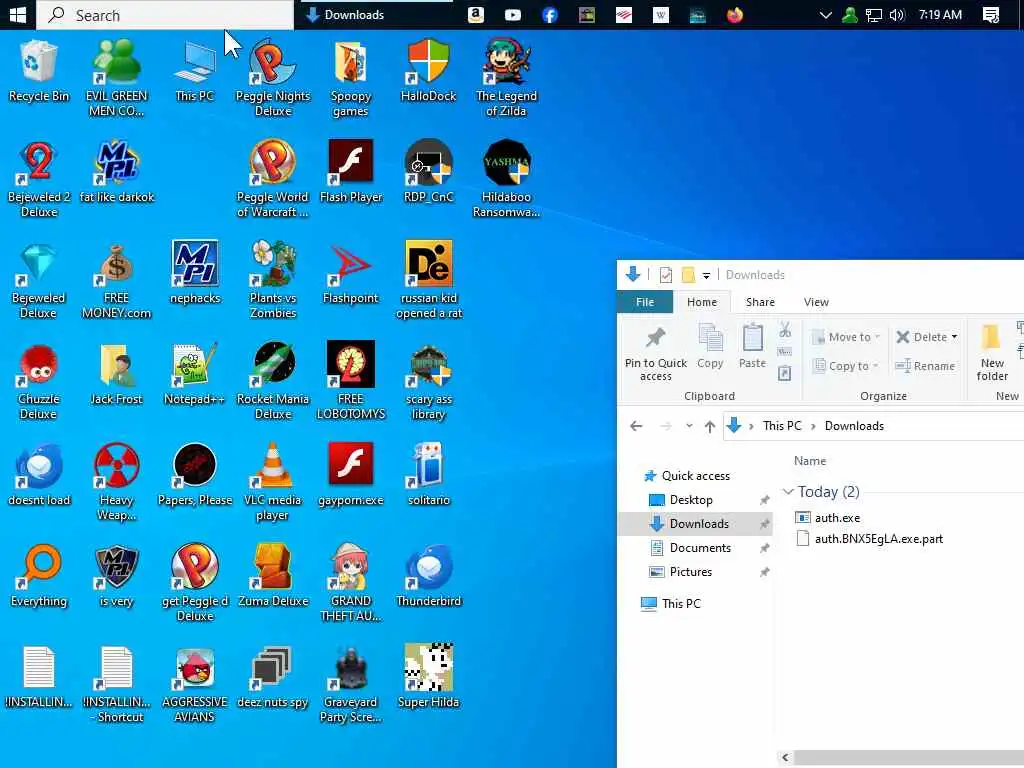
Task: Launch Peggle Nights Deluxe shortcut
Action: pos(273,77)
